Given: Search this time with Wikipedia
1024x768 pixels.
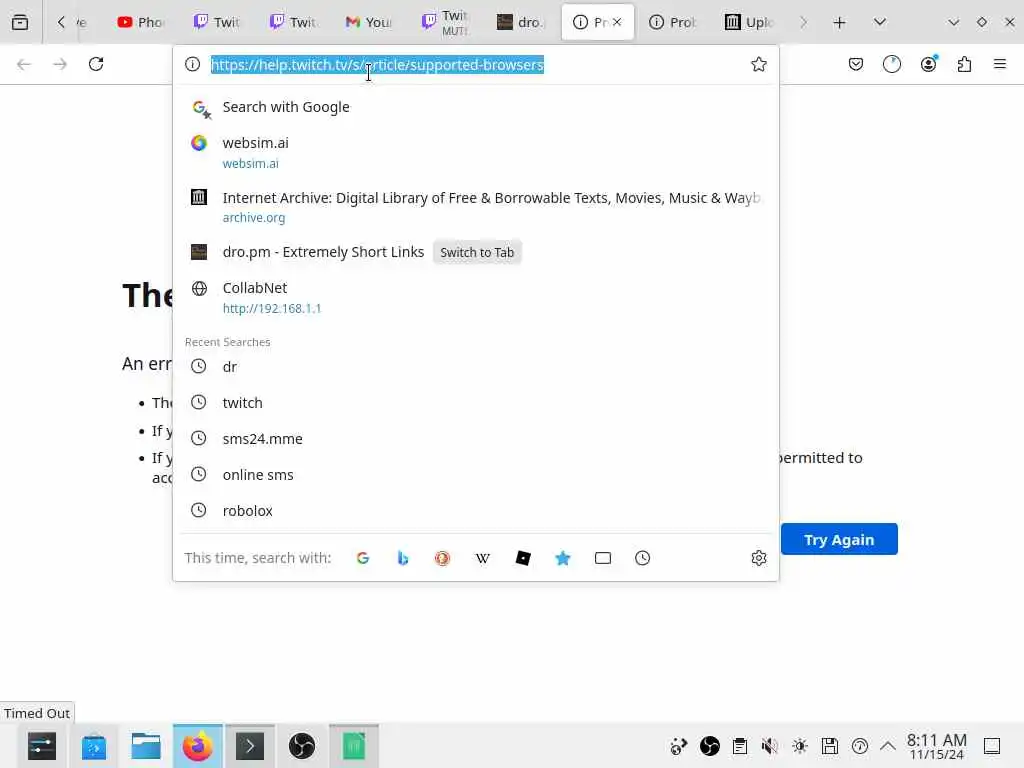Looking at the screenshot, I should point(483,558).
